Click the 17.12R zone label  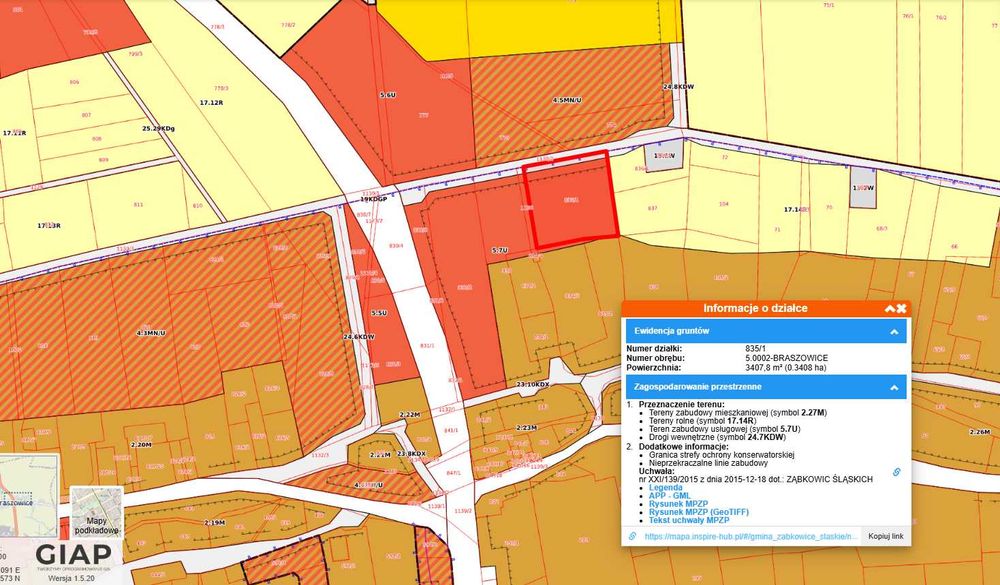(211, 102)
